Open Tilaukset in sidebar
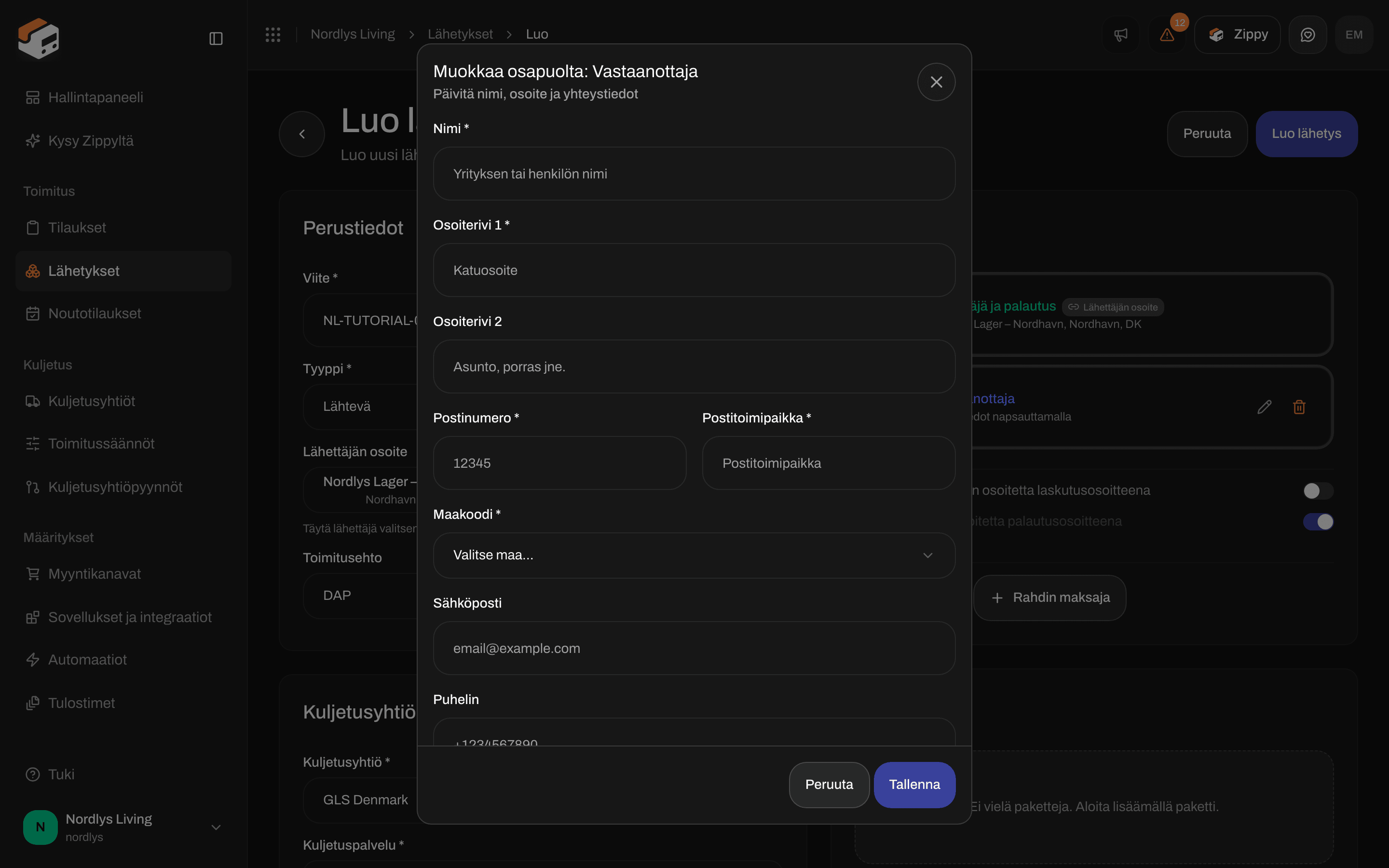 click(x=123, y=228)
